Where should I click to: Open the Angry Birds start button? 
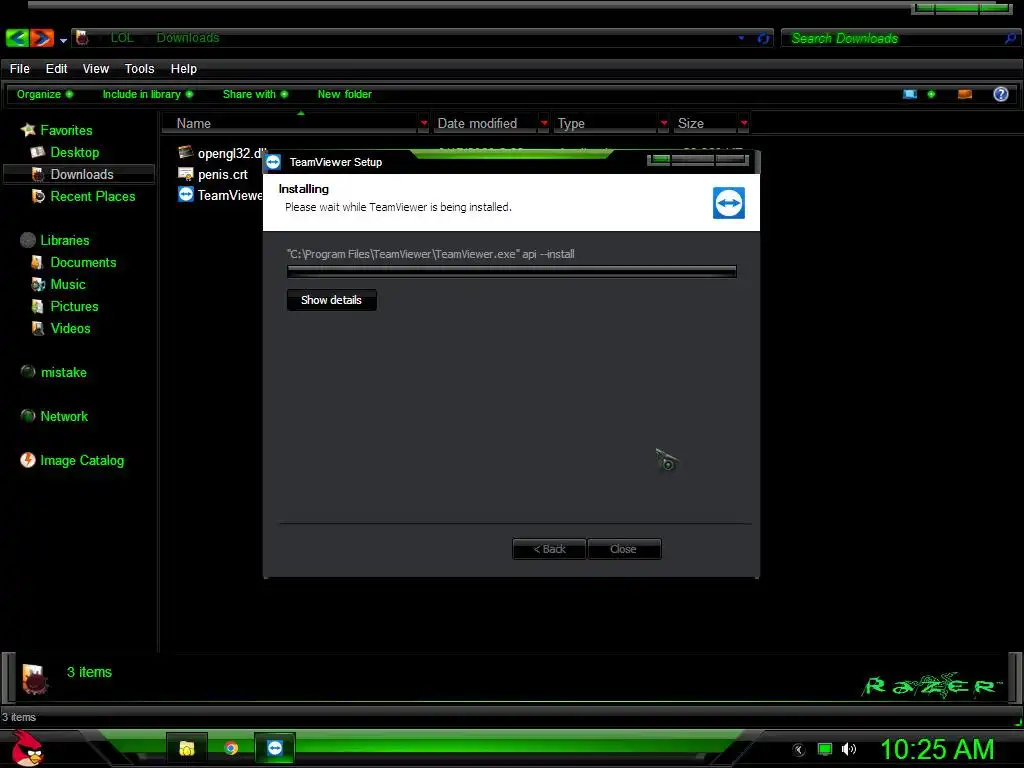tap(28, 748)
